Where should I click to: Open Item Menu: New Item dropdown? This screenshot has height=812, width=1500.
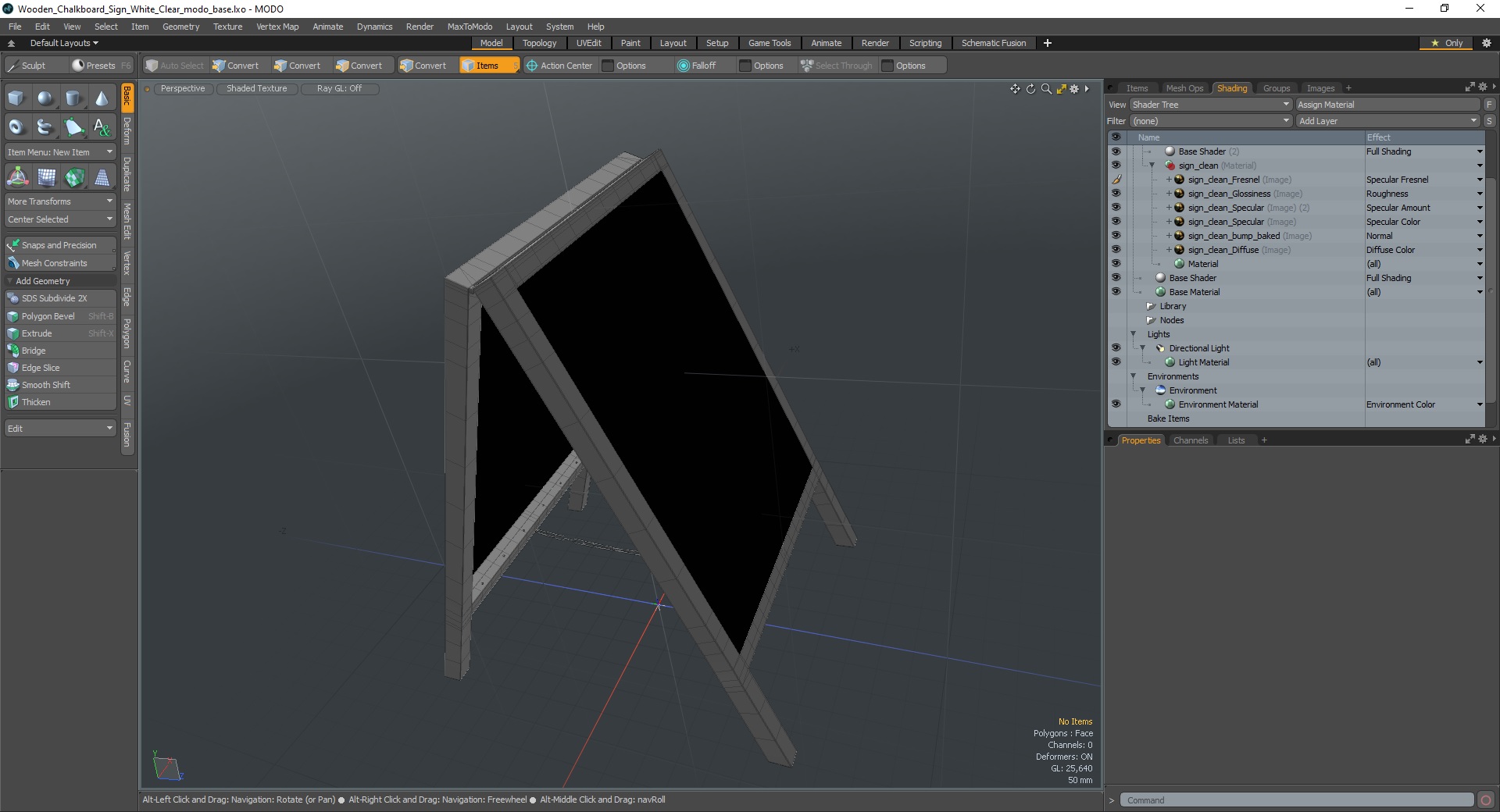(x=60, y=152)
